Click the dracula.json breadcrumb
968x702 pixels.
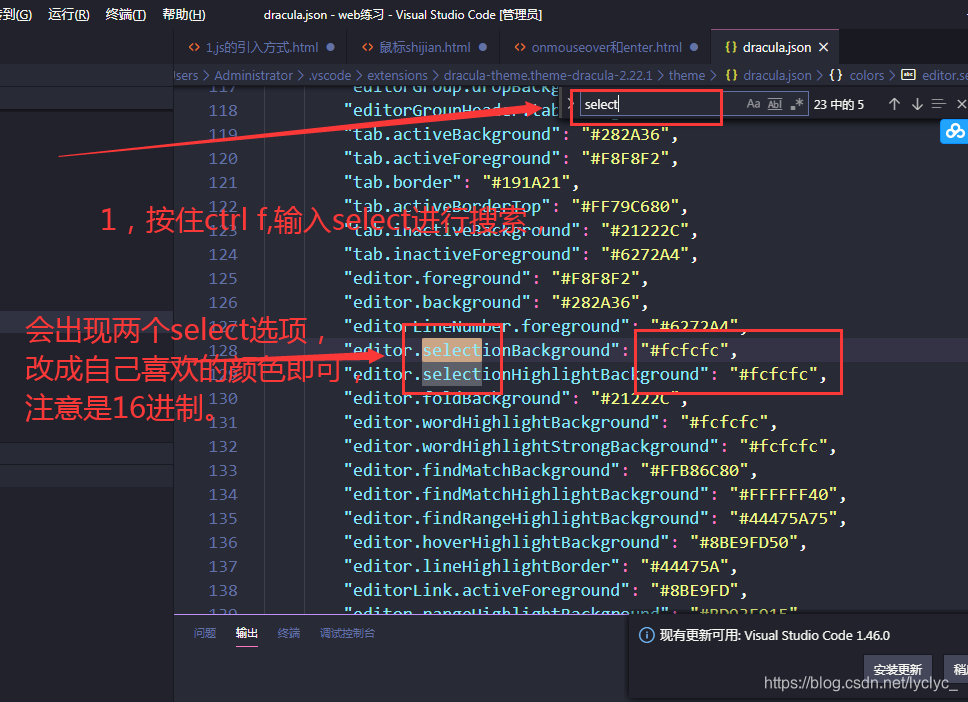777,75
